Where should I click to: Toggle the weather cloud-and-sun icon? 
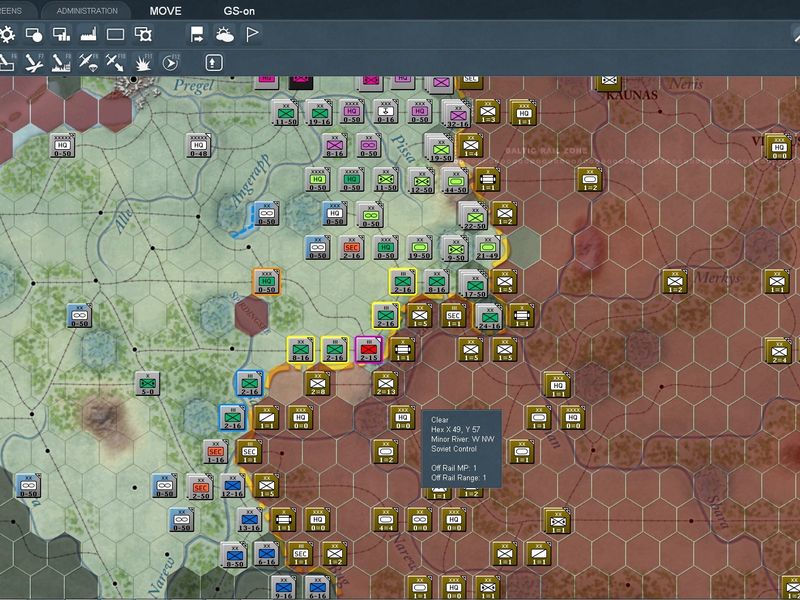tap(224, 34)
